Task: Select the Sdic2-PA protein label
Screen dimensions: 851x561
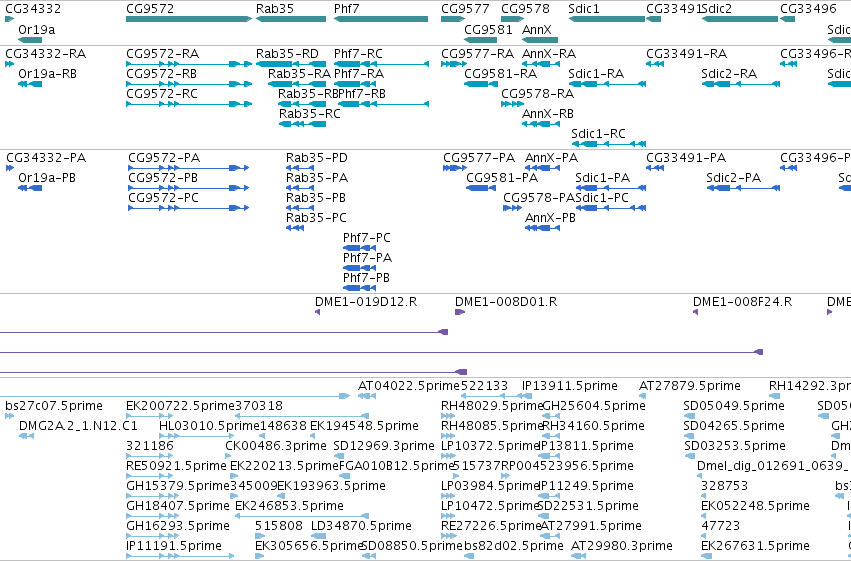Action: [x=734, y=178]
